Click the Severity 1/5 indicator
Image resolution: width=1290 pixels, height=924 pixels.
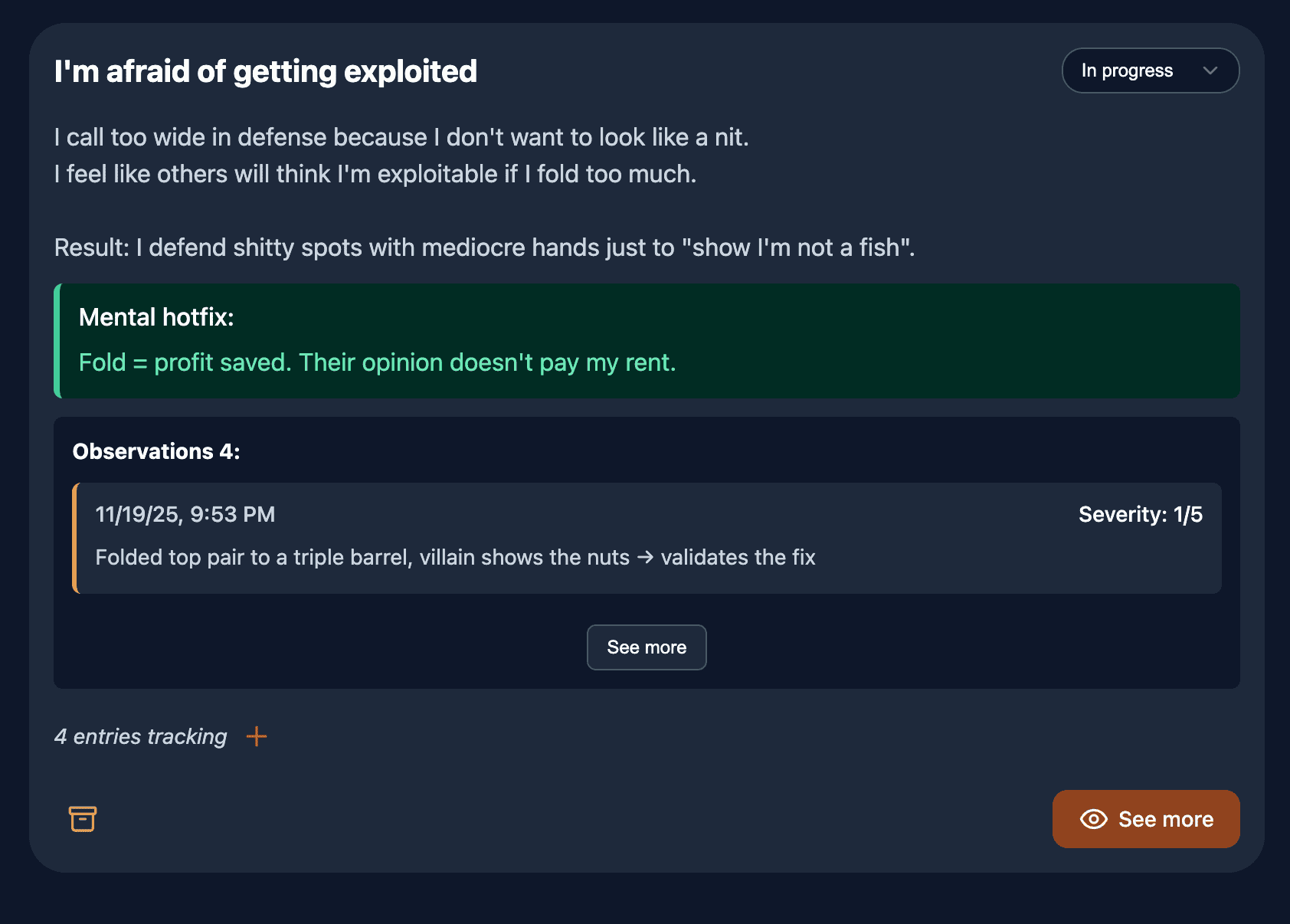point(1140,514)
